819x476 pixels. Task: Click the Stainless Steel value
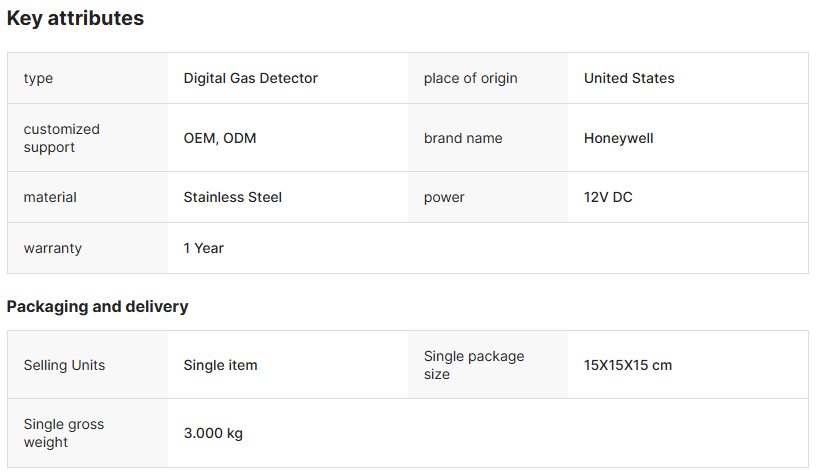coord(232,197)
